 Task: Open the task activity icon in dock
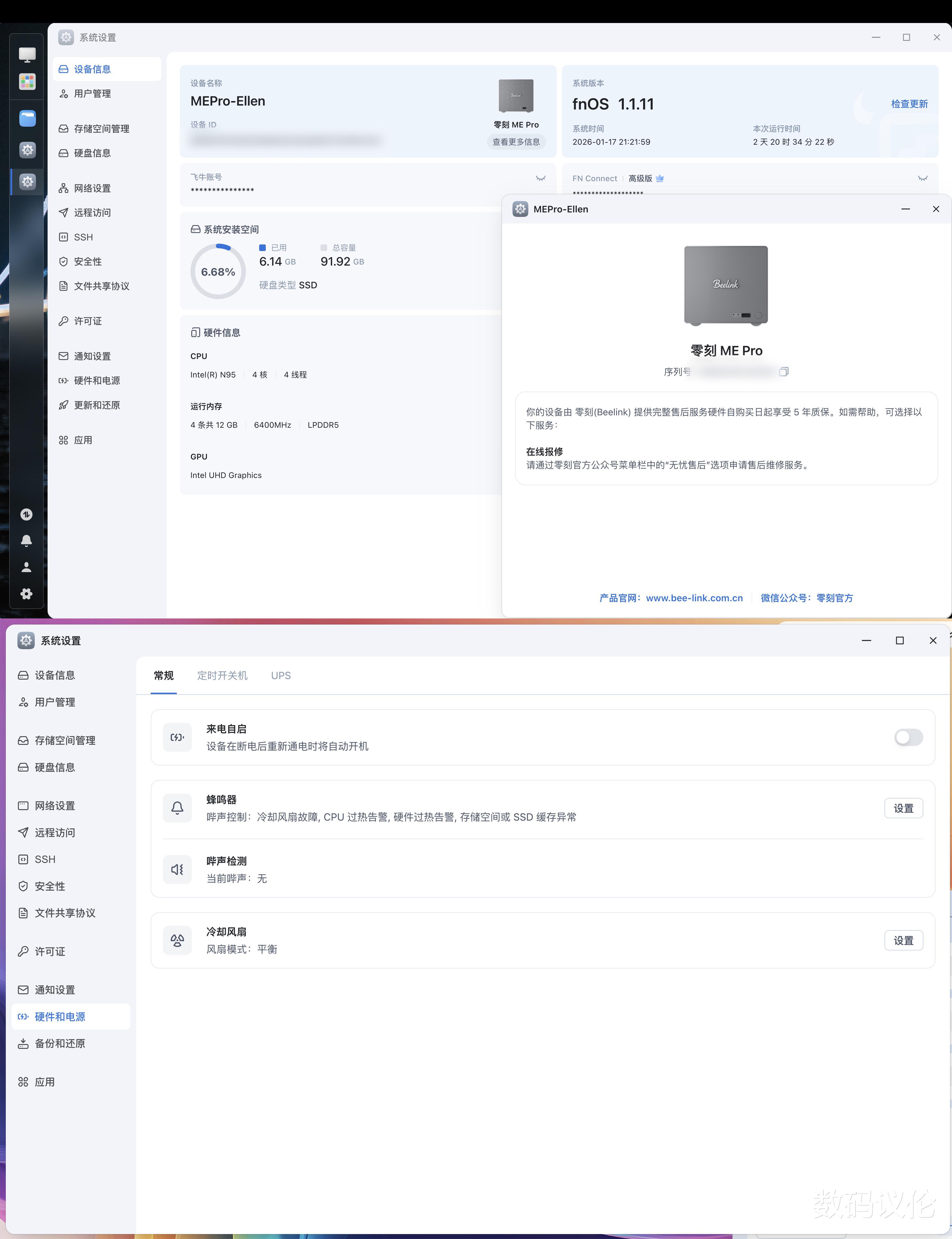(27, 515)
